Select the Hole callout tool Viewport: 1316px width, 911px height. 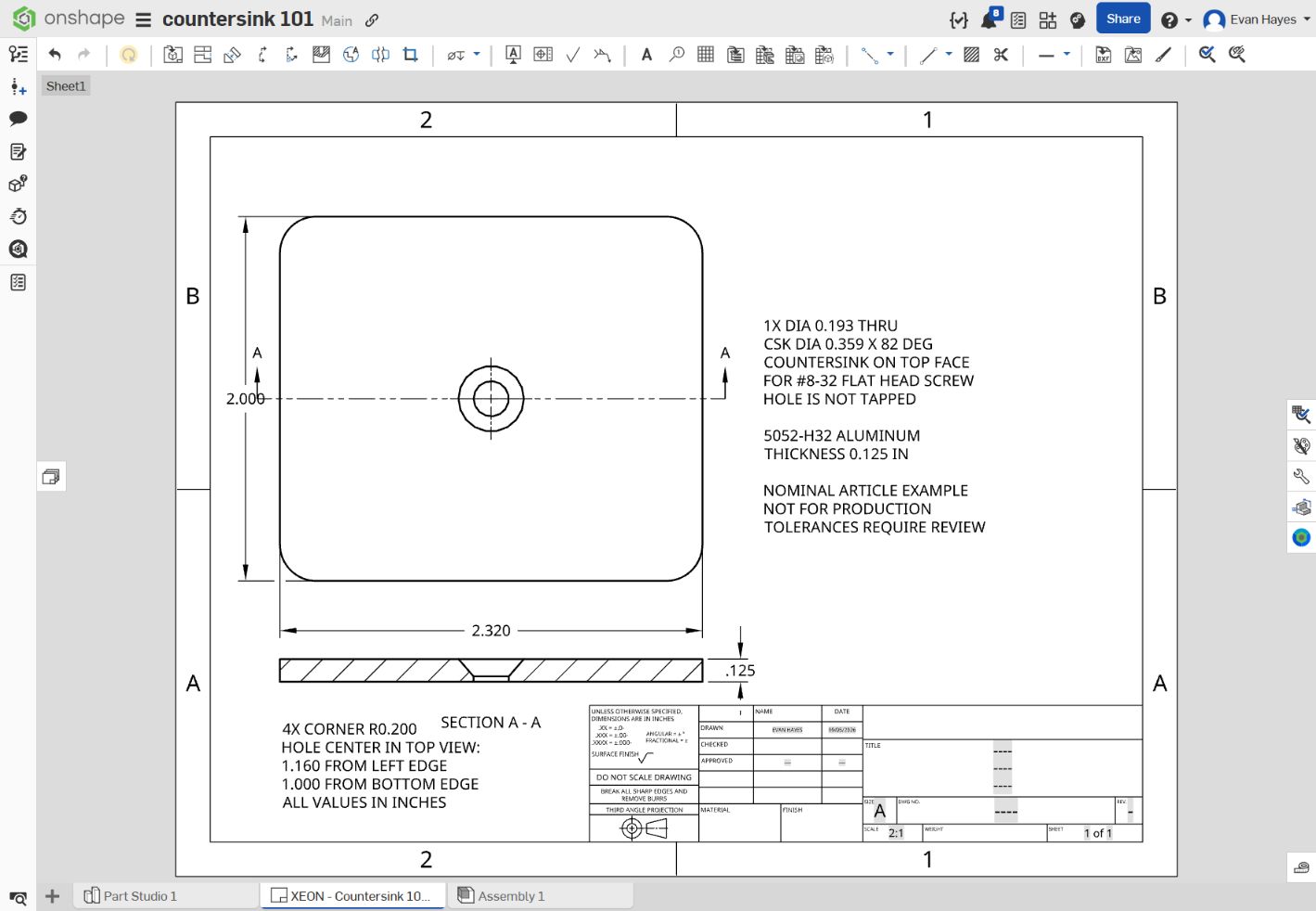point(455,55)
